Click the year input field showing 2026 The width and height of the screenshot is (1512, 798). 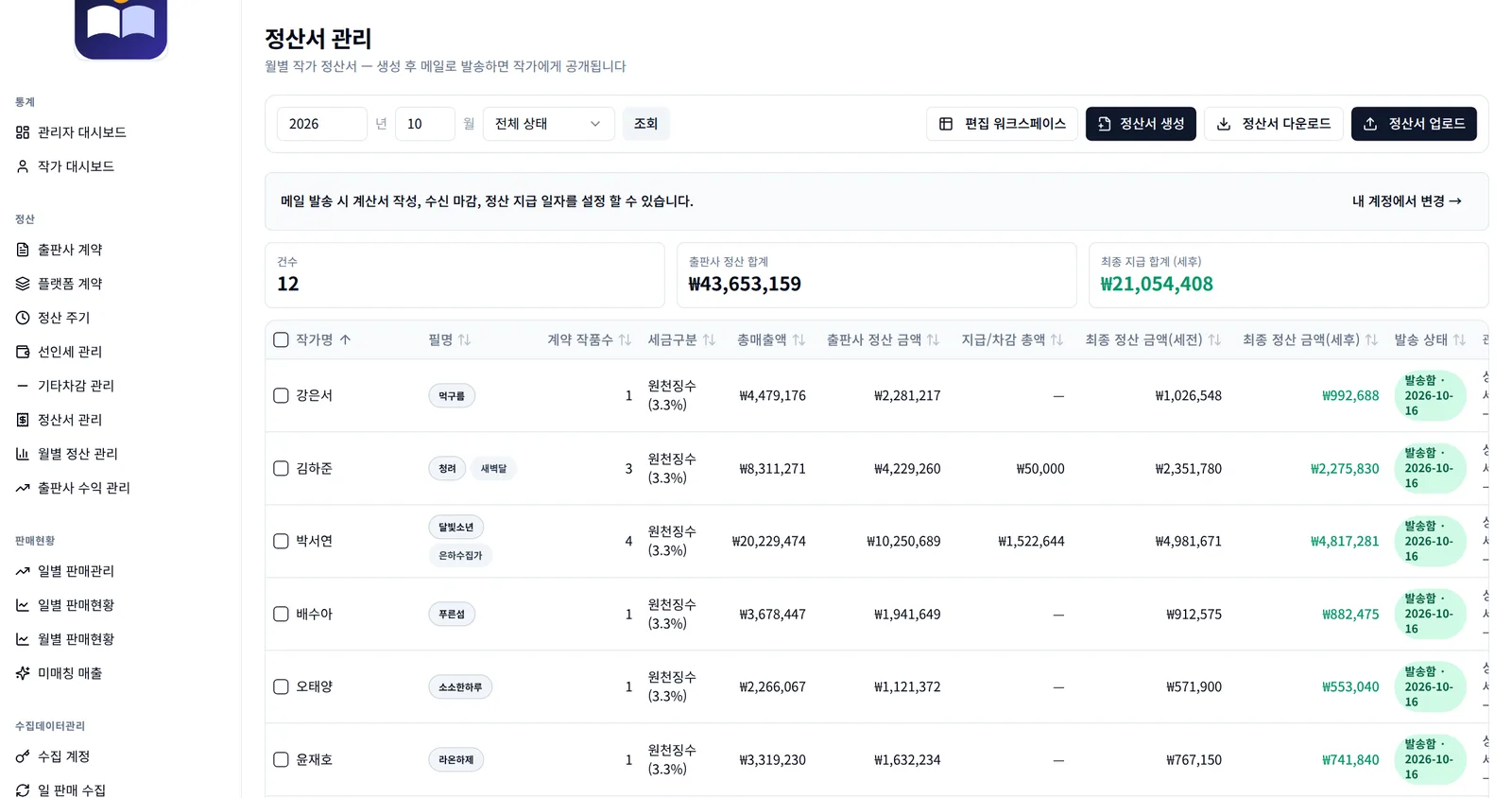click(321, 124)
